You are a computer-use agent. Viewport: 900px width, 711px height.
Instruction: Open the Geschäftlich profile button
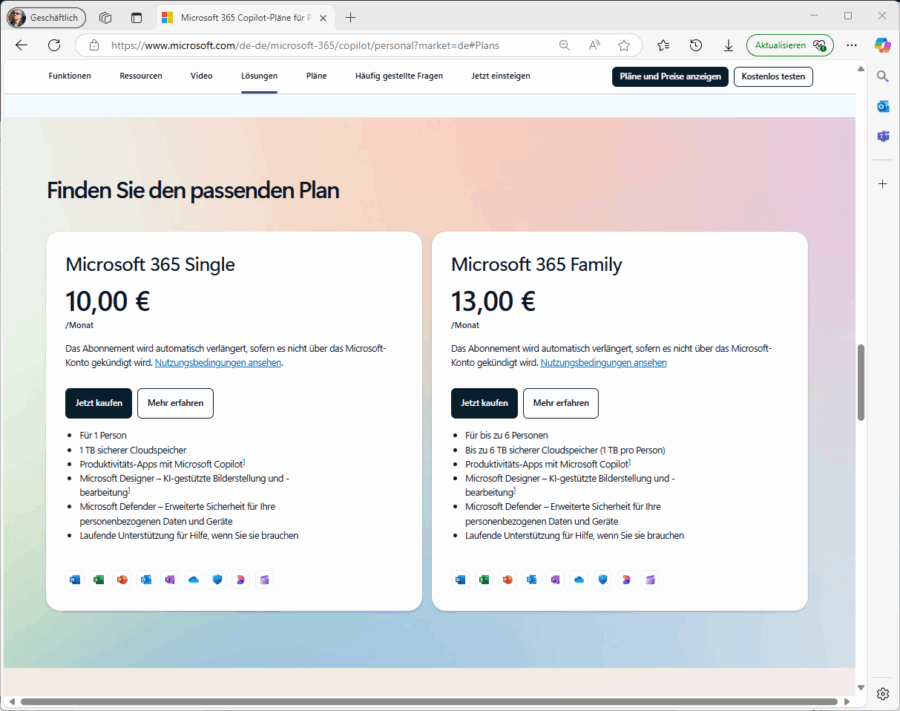click(46, 18)
